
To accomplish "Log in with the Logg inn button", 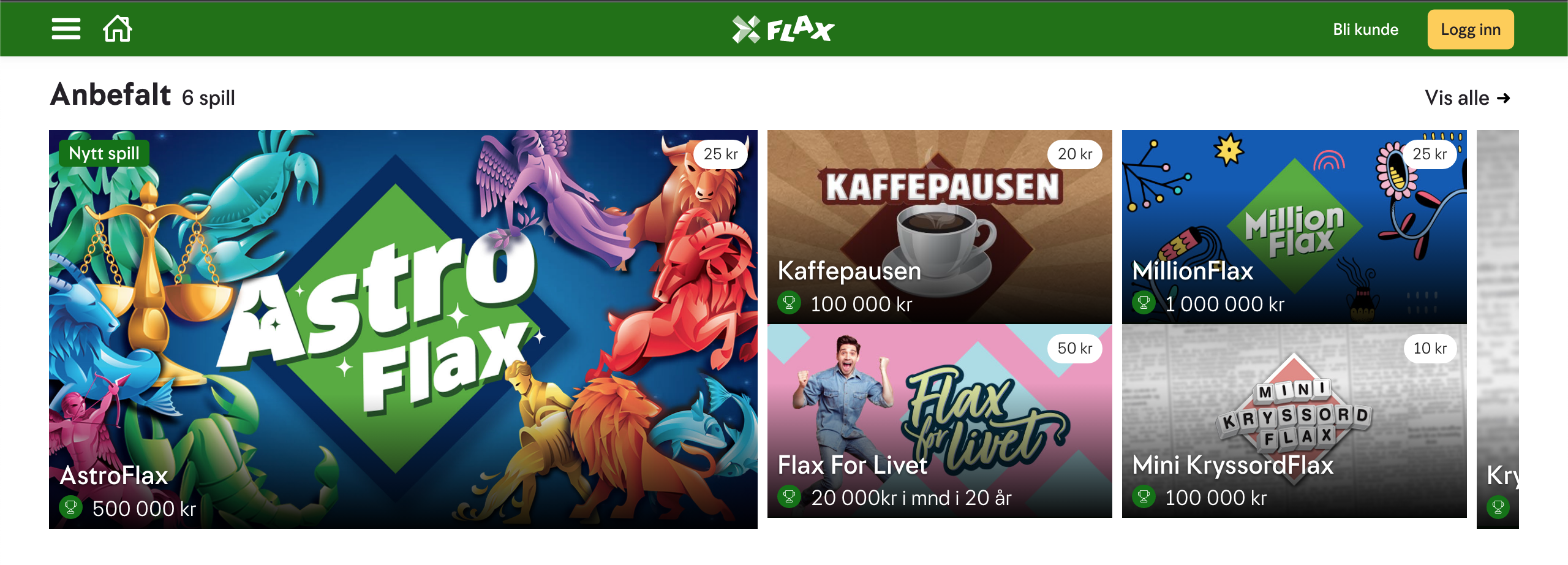I will pos(1471,29).
